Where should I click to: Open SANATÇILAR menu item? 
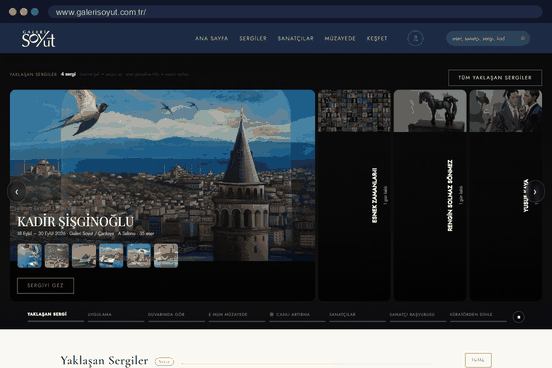[x=295, y=38]
